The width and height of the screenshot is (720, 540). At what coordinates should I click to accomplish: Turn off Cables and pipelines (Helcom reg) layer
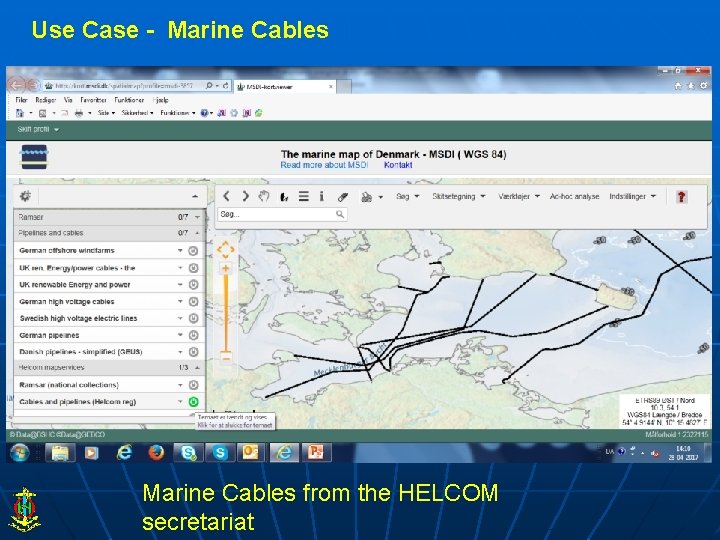193,402
